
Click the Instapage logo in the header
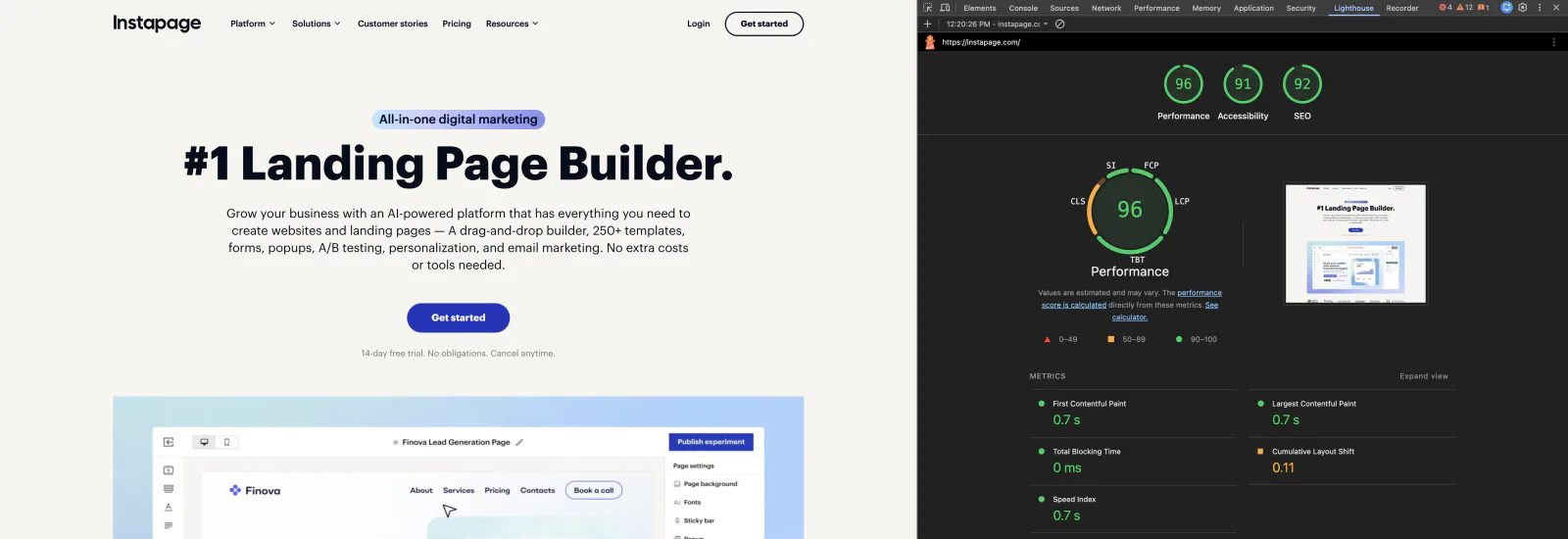point(157,23)
